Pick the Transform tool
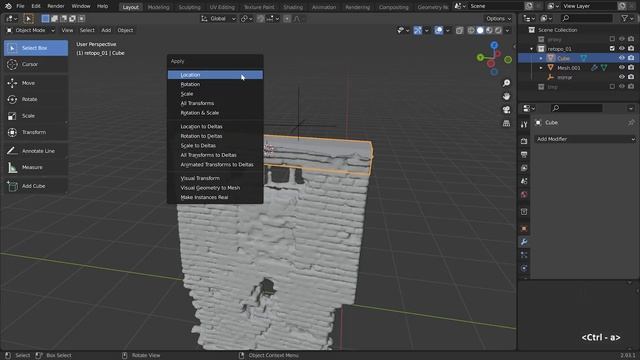 coord(36,132)
